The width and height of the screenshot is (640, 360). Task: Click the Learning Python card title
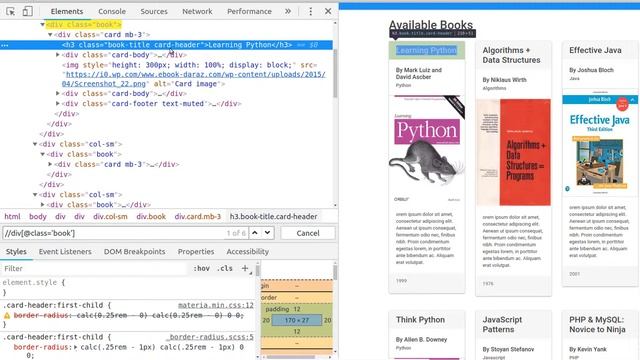[x=426, y=50]
